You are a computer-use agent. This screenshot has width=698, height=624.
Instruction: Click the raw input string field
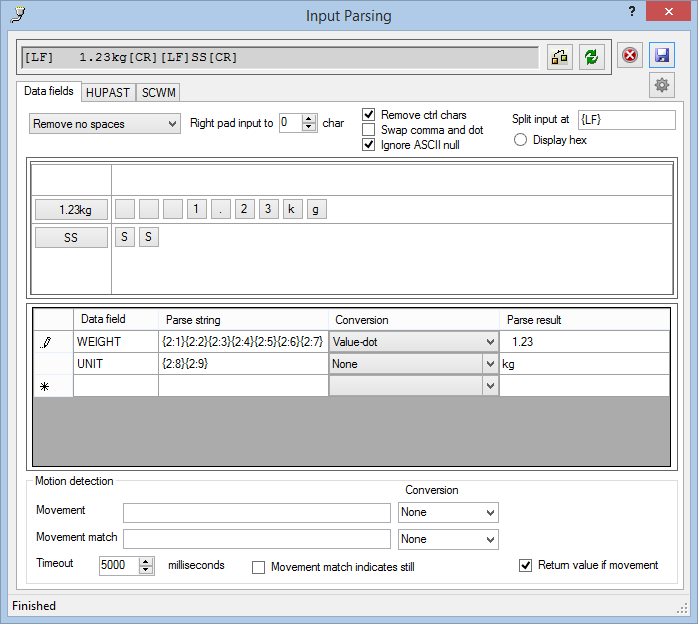[280, 57]
